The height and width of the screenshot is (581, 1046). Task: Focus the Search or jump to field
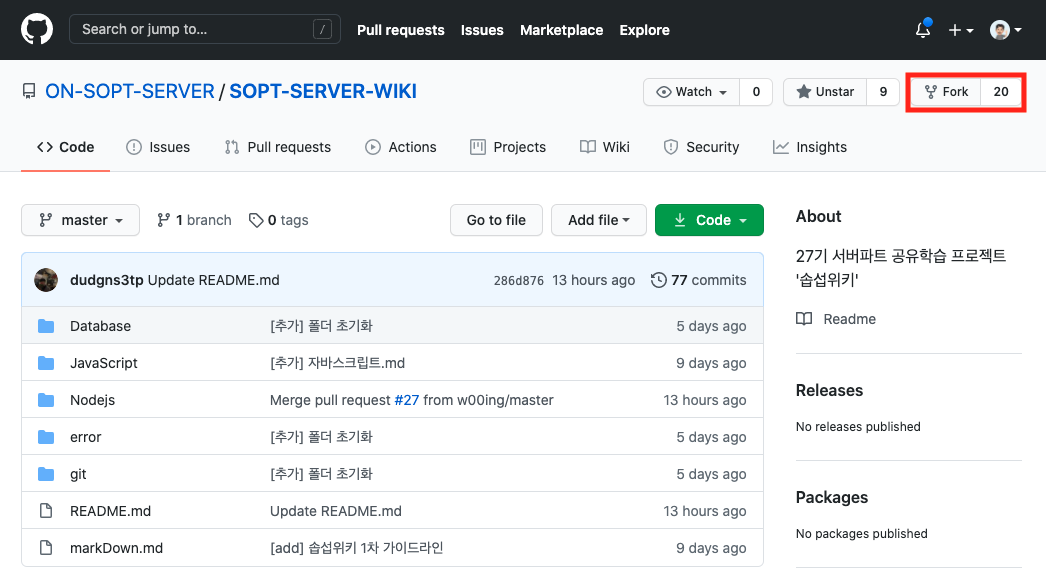(205, 29)
